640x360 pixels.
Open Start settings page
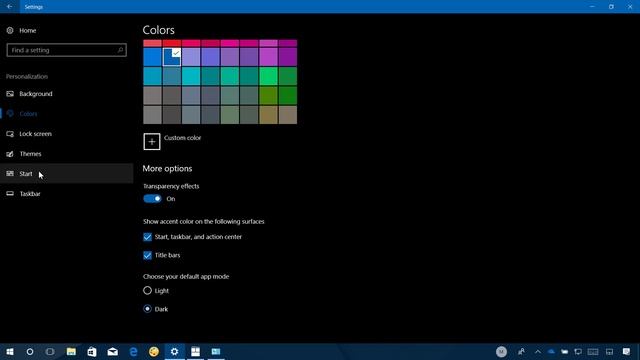67,174
